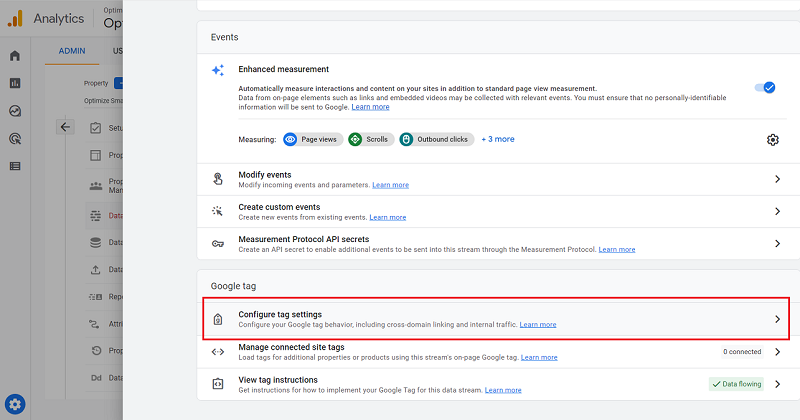Click Measurement Protocol key icon
The height and width of the screenshot is (420, 800).
pyautogui.click(x=218, y=244)
